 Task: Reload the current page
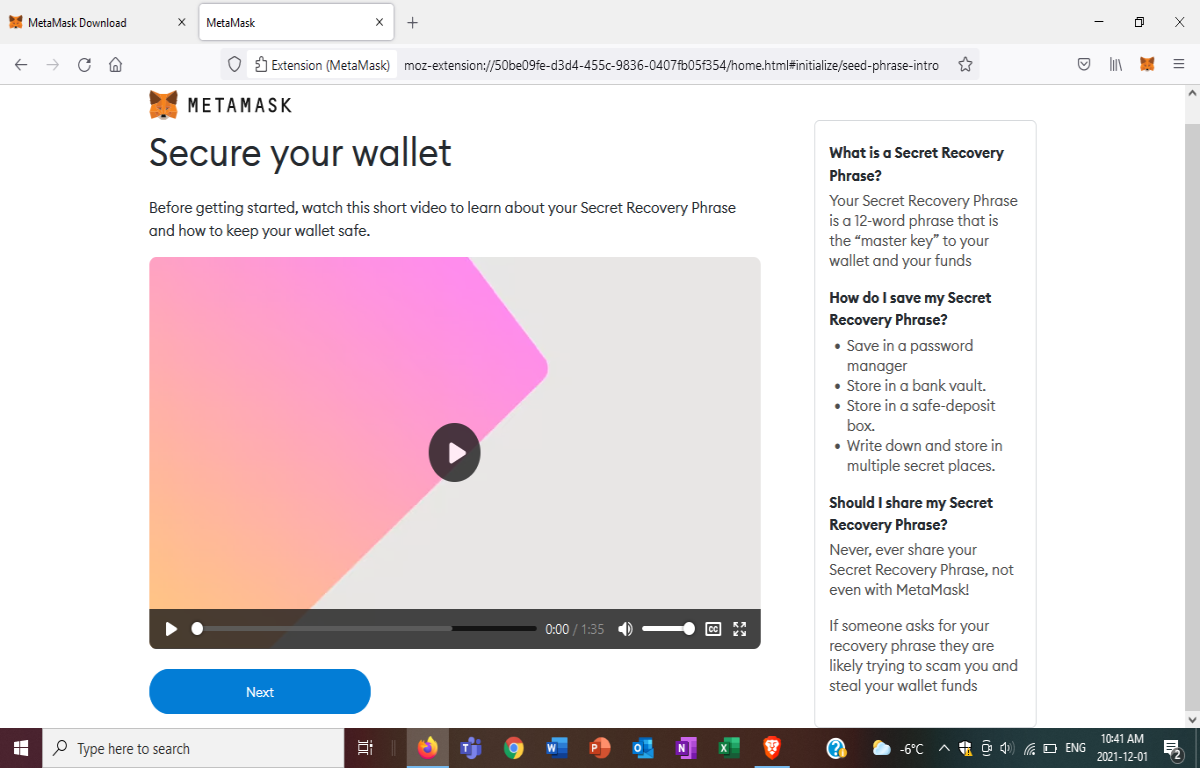pos(84,64)
